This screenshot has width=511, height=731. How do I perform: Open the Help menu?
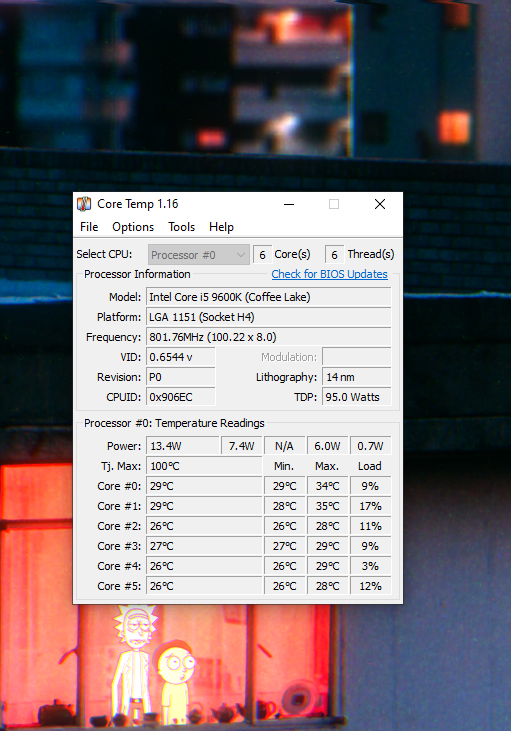(221, 227)
